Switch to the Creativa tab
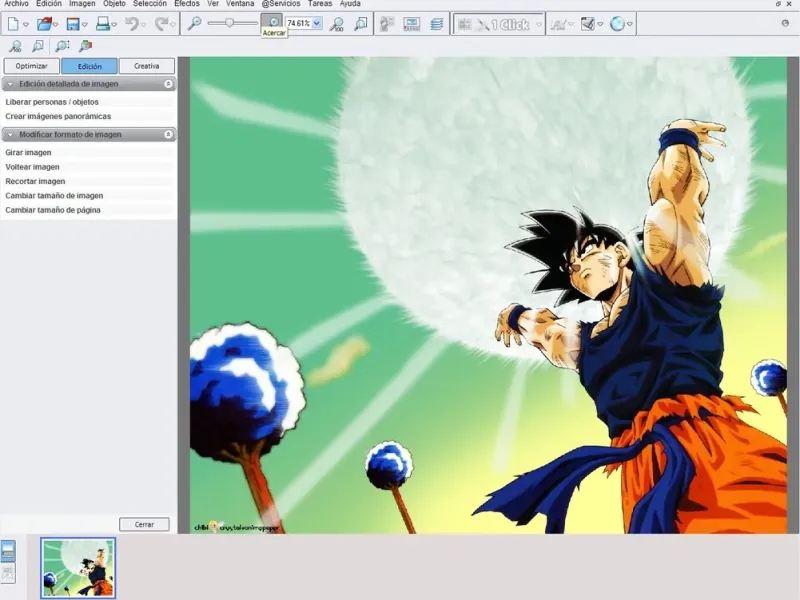800x600 pixels. coord(146,66)
